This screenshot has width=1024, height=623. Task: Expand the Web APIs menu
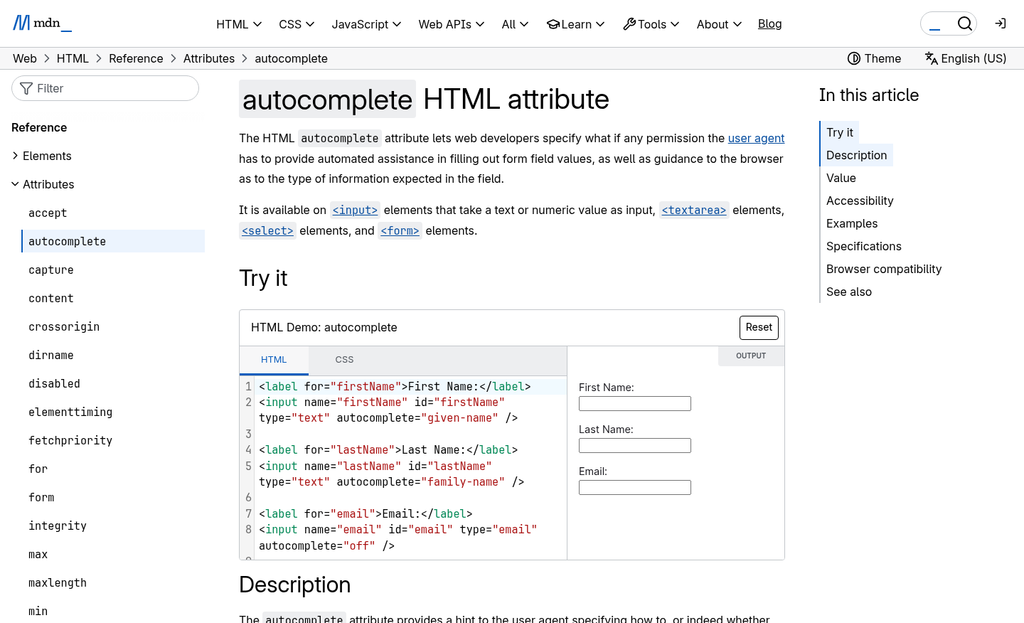click(x=451, y=24)
